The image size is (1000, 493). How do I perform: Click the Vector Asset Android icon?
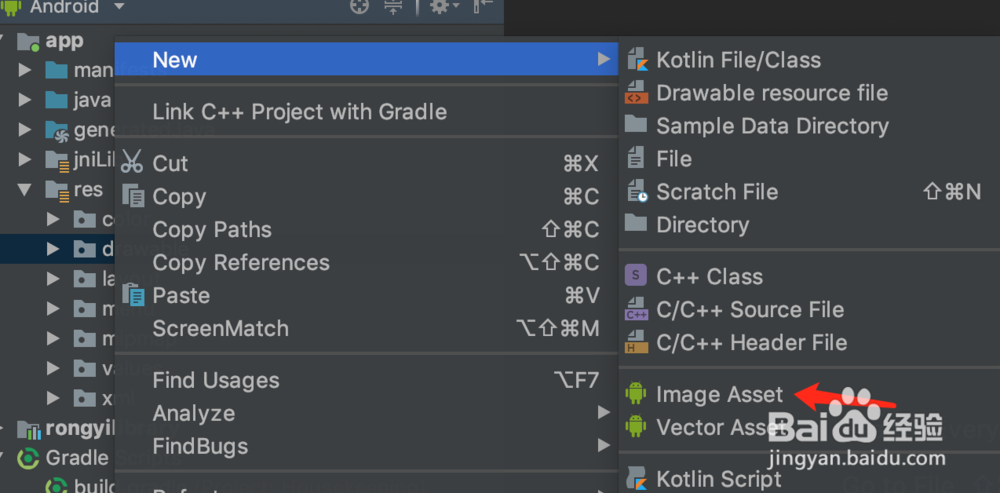coord(636,427)
